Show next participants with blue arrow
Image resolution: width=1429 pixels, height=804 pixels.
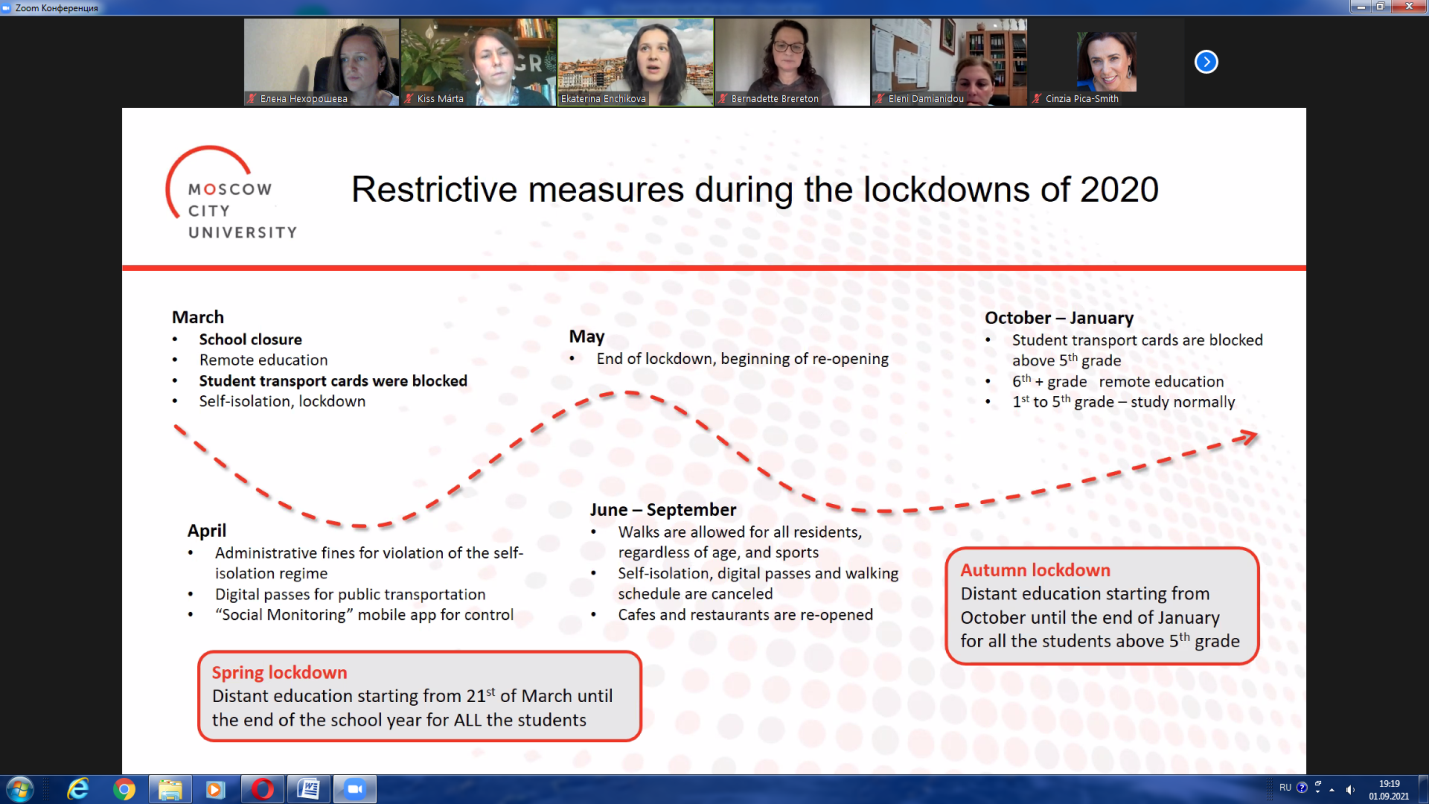(1206, 62)
